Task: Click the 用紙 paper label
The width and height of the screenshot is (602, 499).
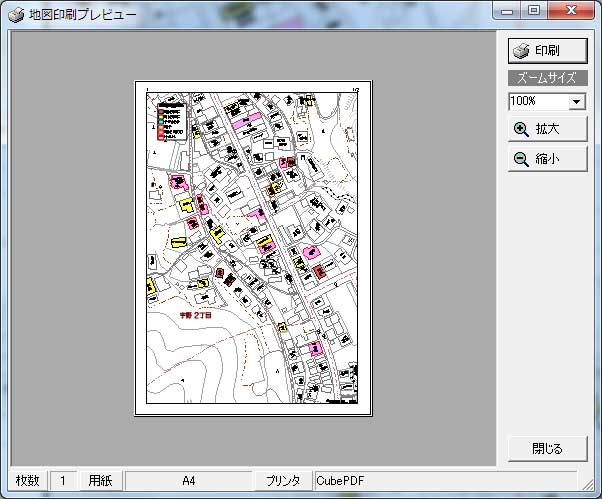Action: [99, 481]
